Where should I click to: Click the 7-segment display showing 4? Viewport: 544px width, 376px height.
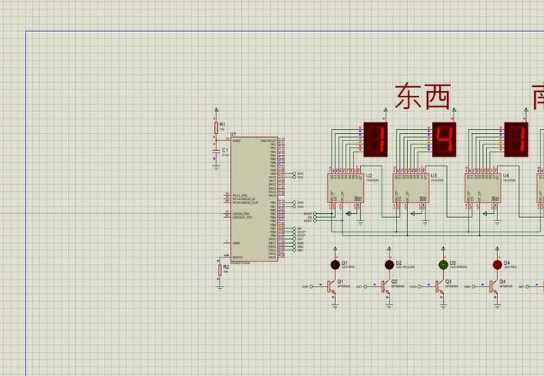click(444, 139)
